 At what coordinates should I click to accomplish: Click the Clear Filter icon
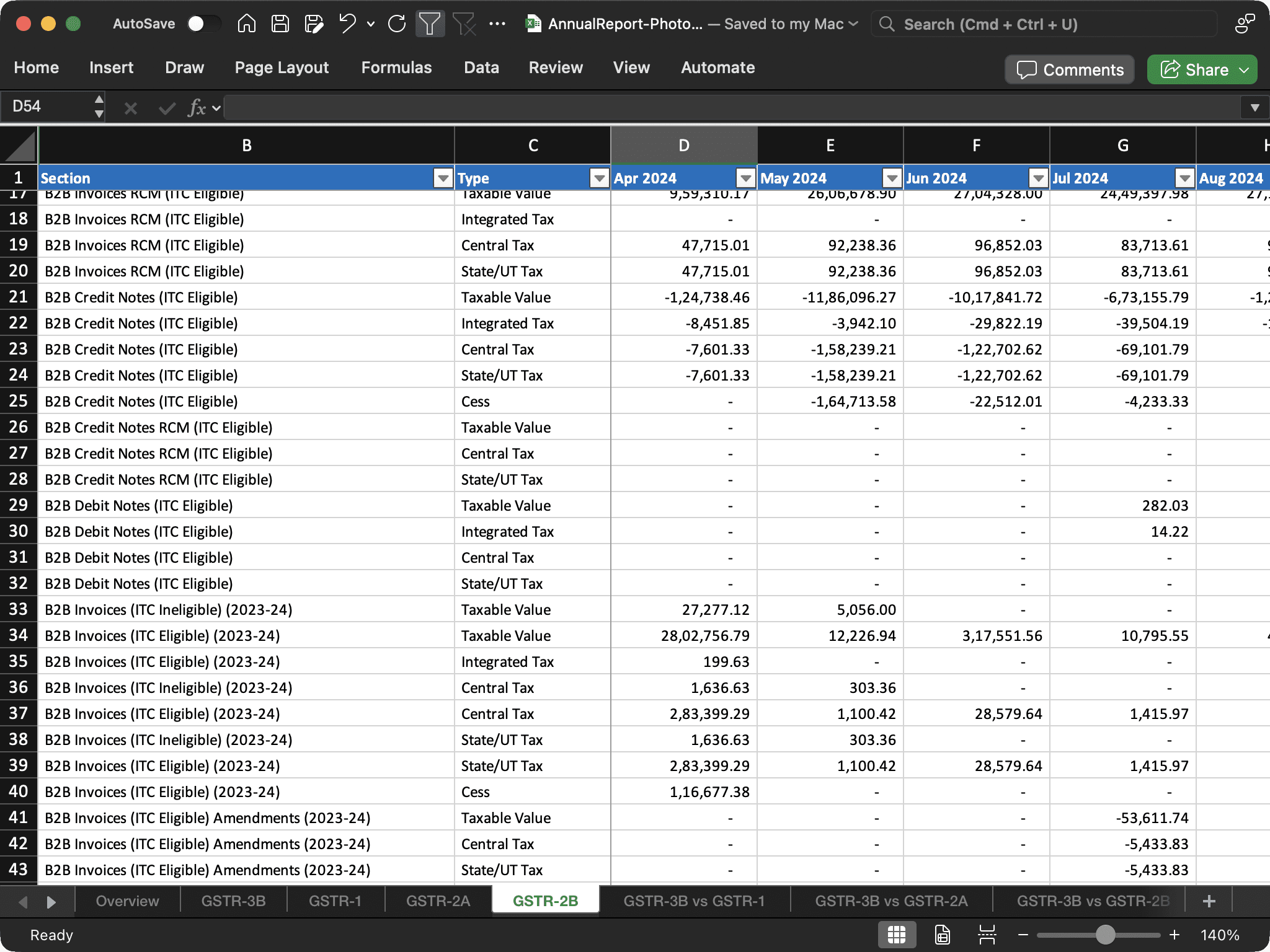[x=463, y=24]
